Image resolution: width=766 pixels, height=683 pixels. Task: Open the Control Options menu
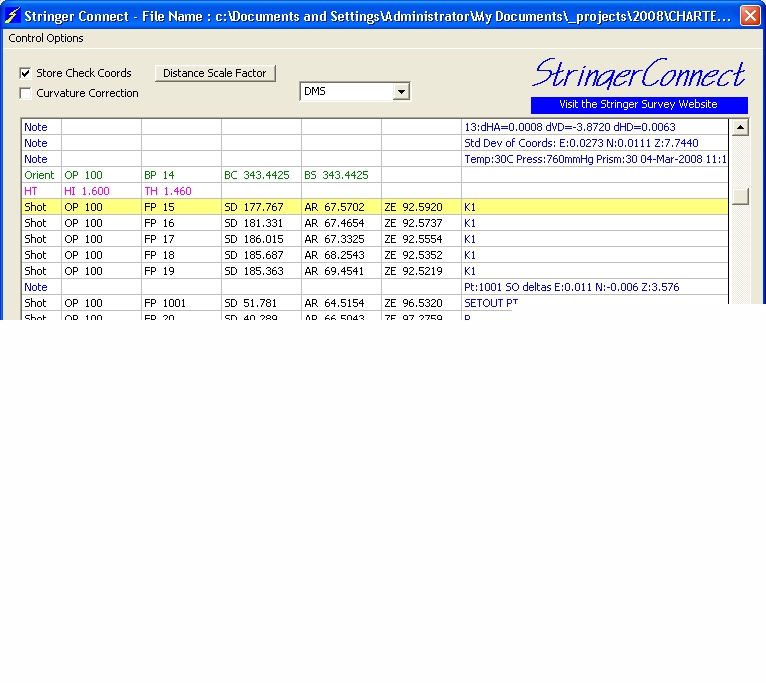(46, 38)
